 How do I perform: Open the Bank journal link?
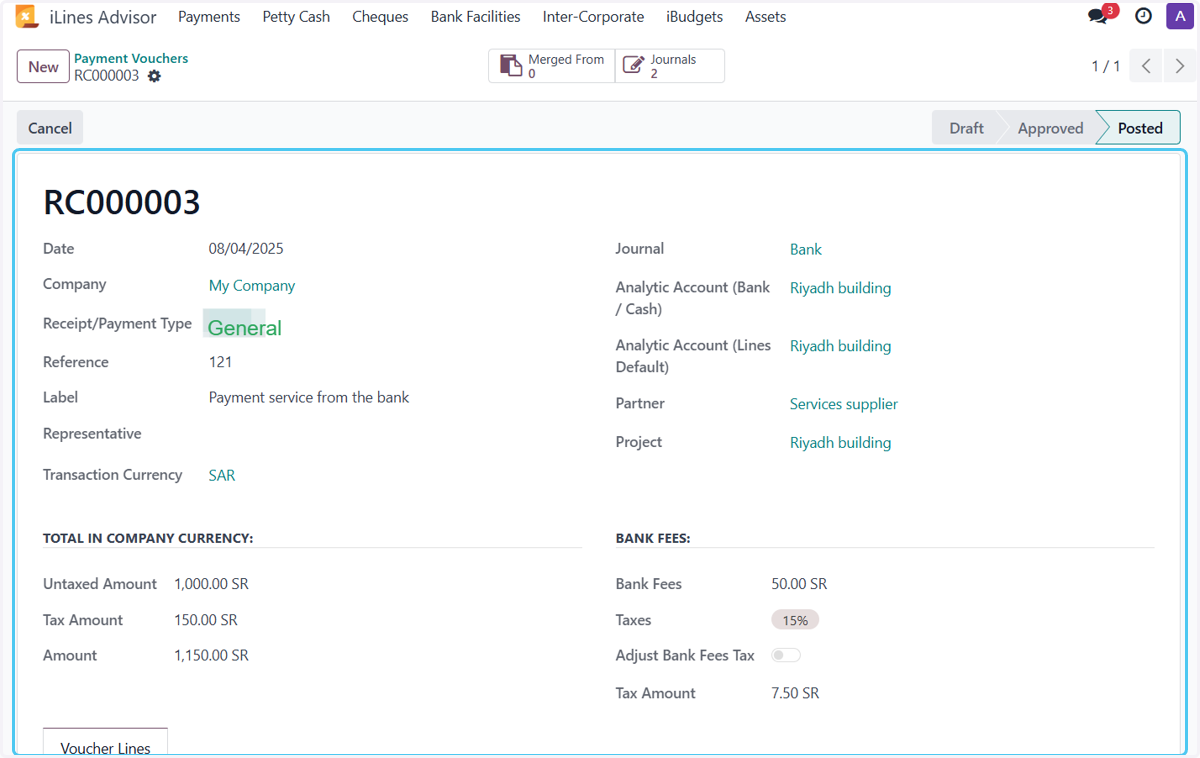pos(806,250)
